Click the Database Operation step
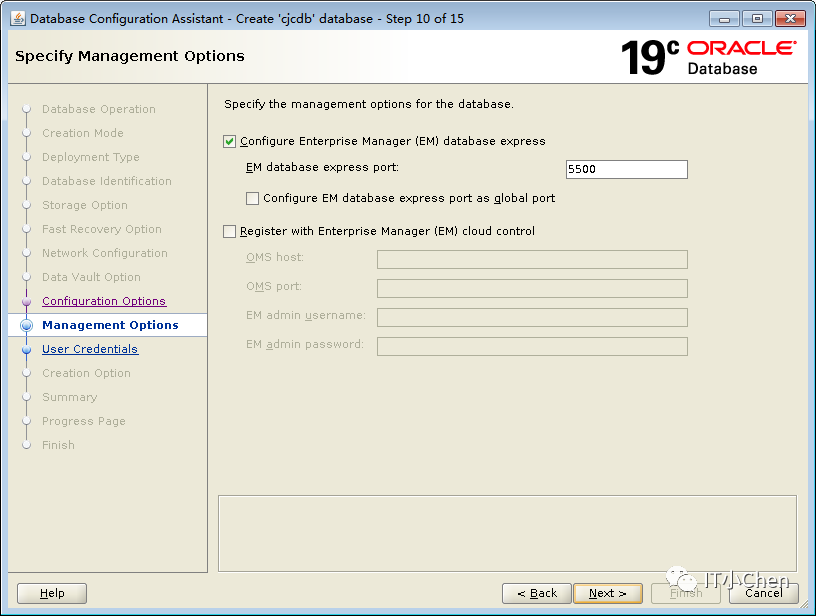 click(x=99, y=109)
